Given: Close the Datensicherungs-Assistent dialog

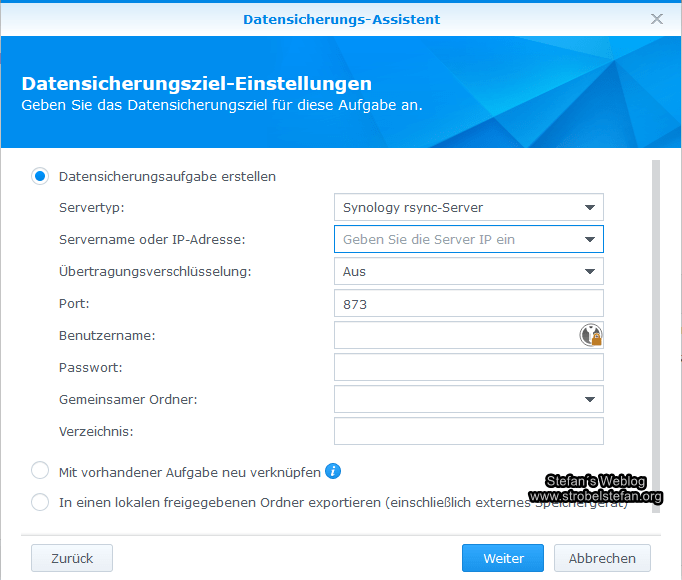Looking at the screenshot, I should [x=657, y=19].
